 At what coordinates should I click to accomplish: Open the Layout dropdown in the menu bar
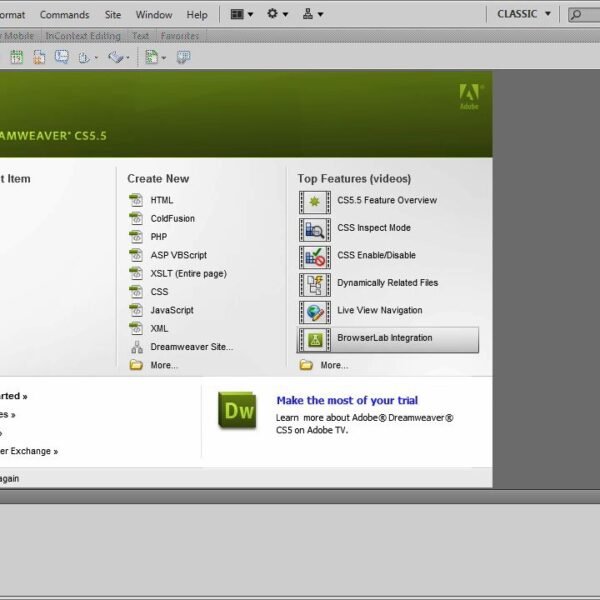[x=241, y=14]
